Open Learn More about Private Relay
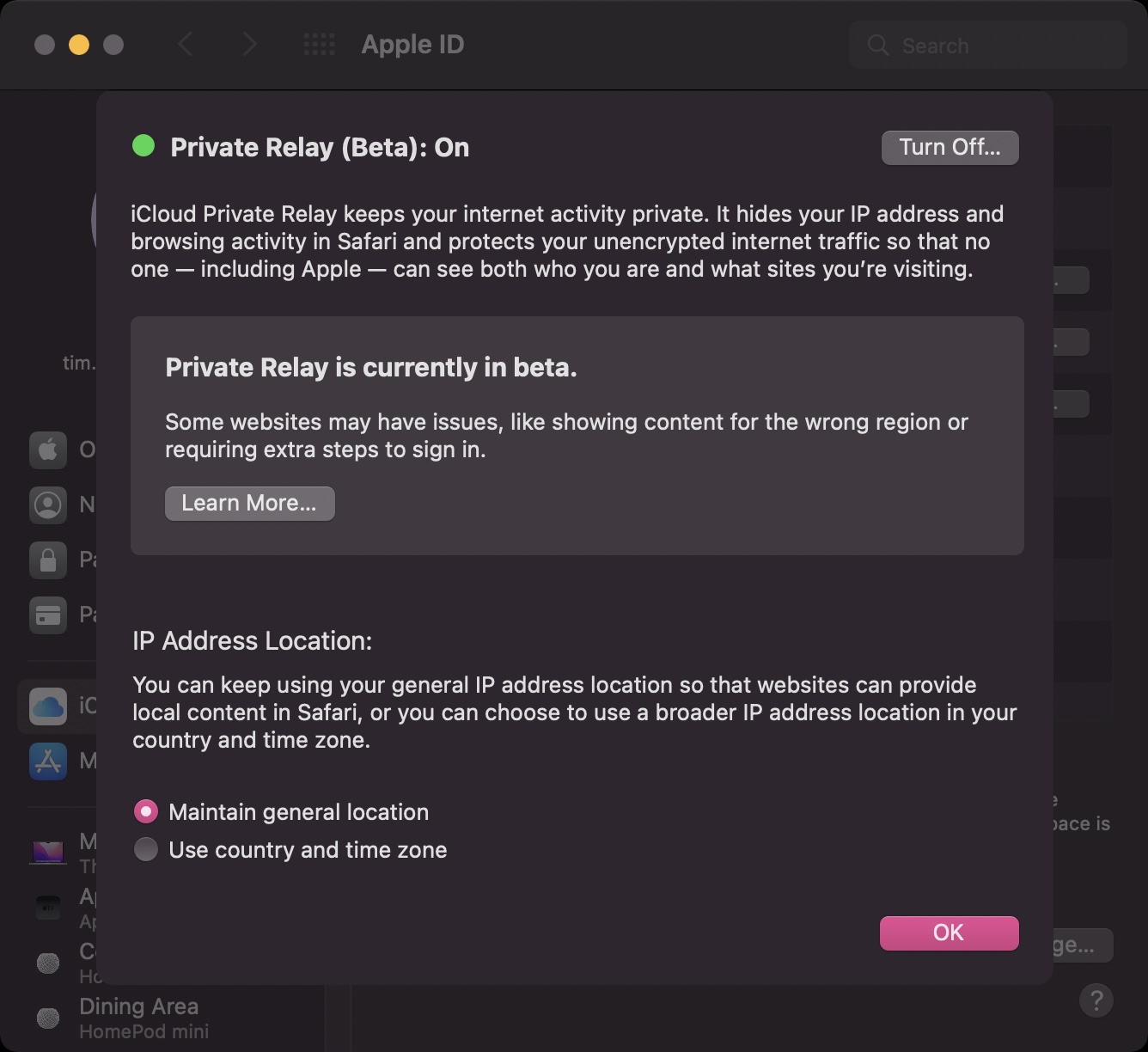 249,503
